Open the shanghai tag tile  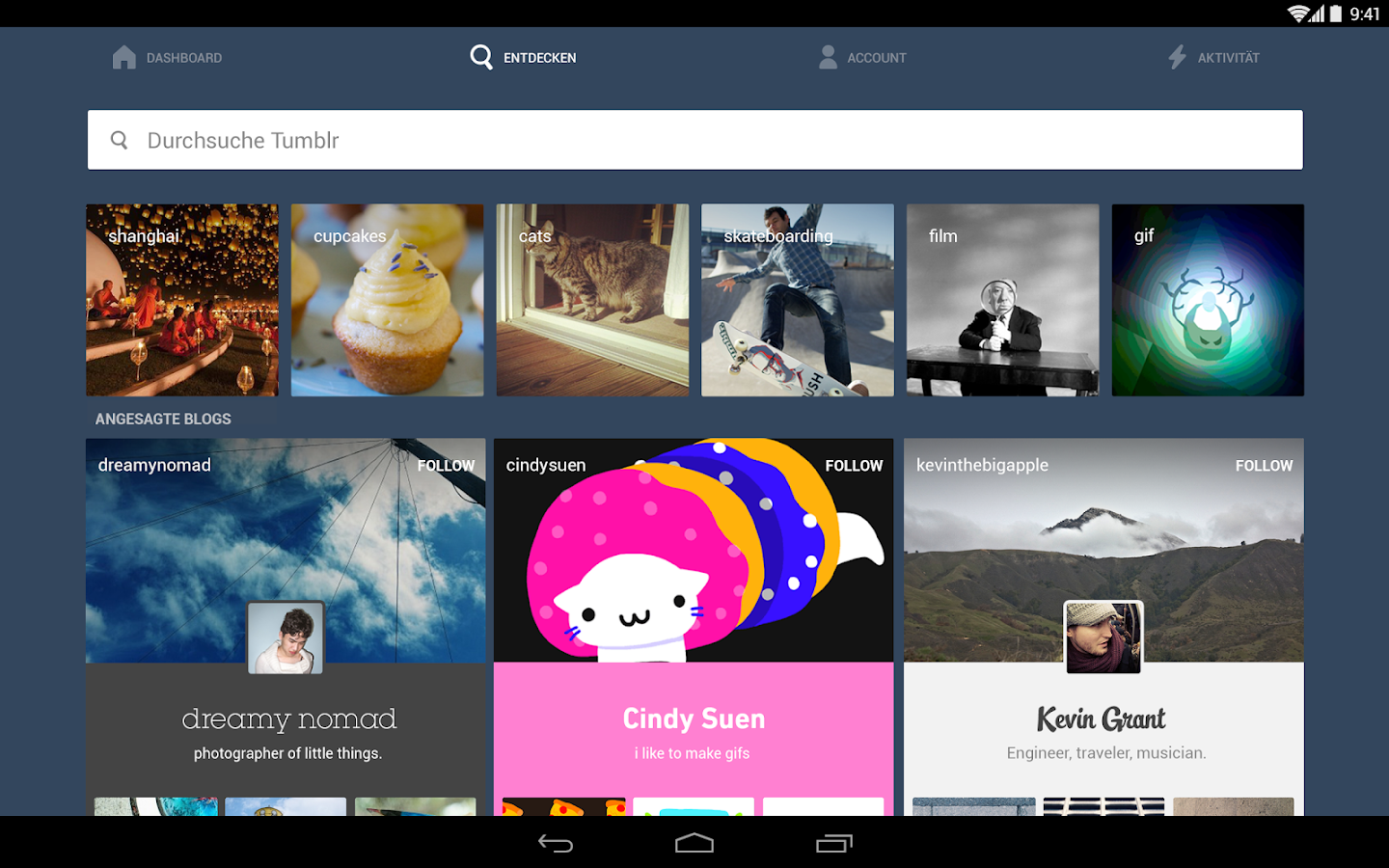(181, 299)
